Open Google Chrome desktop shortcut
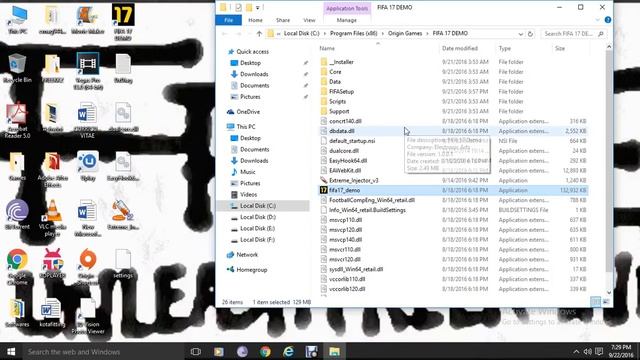 [17, 267]
